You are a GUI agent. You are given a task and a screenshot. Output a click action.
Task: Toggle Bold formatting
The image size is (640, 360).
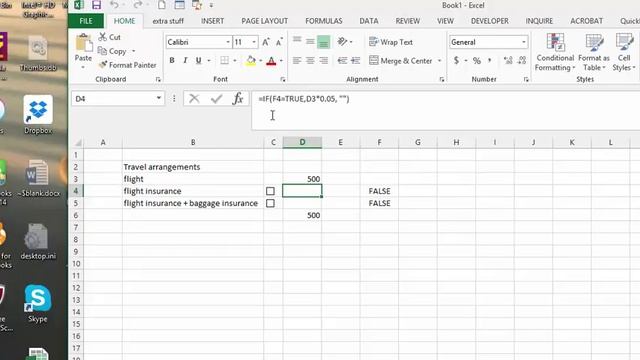pyautogui.click(x=172, y=60)
